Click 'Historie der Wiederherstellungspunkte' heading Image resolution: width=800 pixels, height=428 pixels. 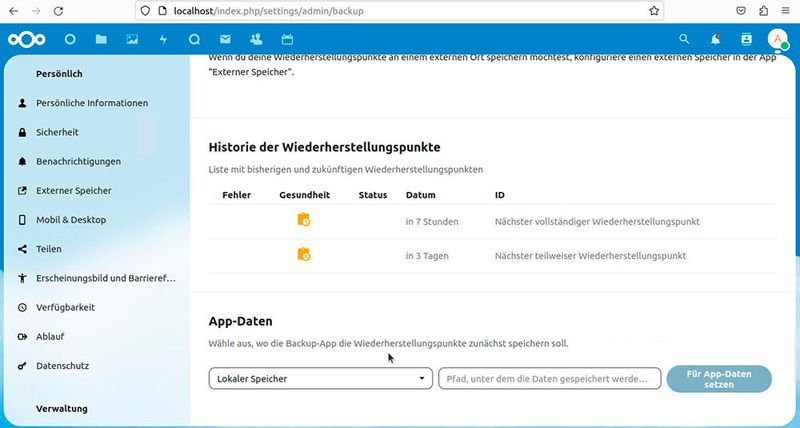324,147
